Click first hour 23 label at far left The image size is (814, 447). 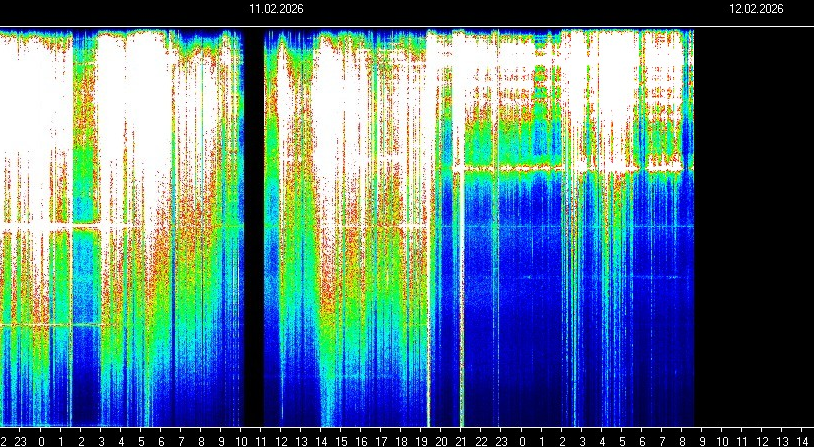(x=21, y=440)
